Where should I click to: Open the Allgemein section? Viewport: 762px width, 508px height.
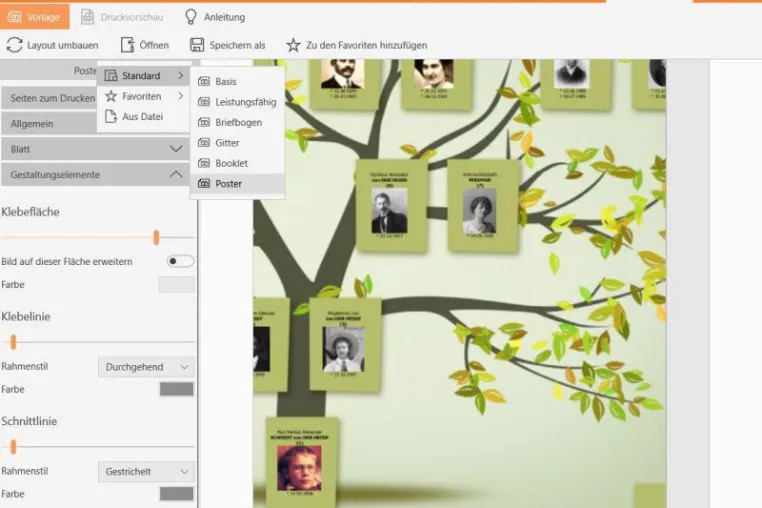[x=49, y=124]
